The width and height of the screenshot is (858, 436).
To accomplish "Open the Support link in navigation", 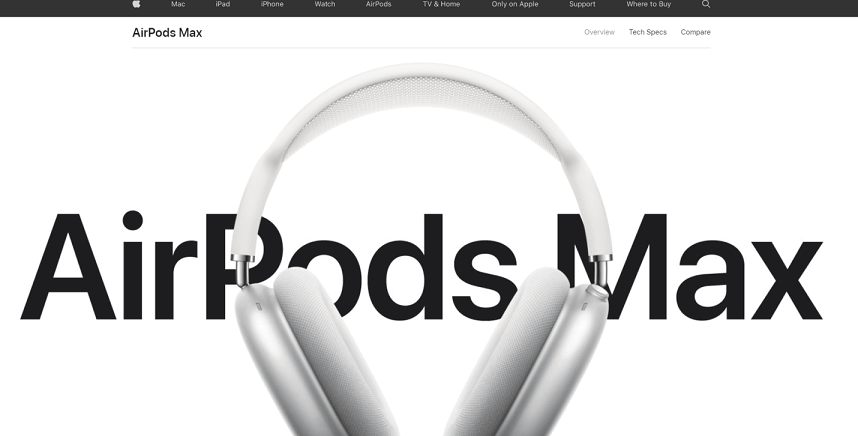I will (x=582, y=4).
